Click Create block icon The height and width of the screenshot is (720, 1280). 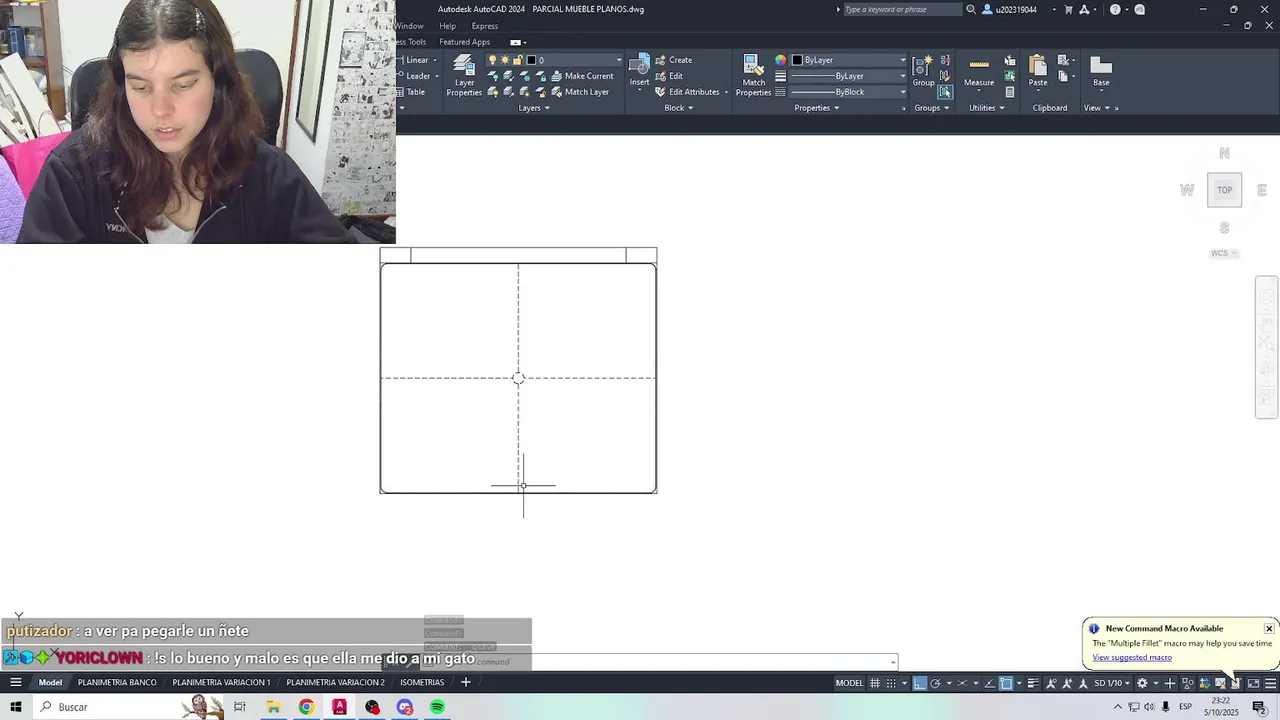point(661,60)
